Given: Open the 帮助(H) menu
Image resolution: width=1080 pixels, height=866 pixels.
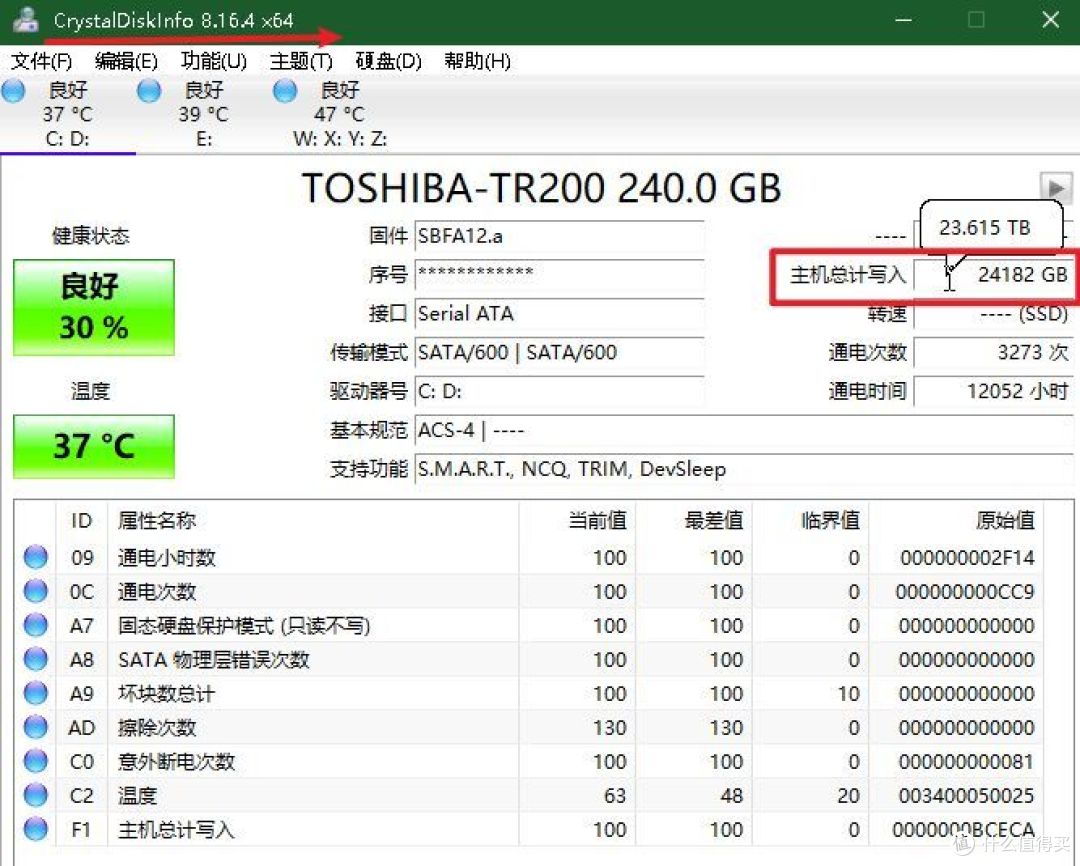Looking at the screenshot, I should coord(477,61).
